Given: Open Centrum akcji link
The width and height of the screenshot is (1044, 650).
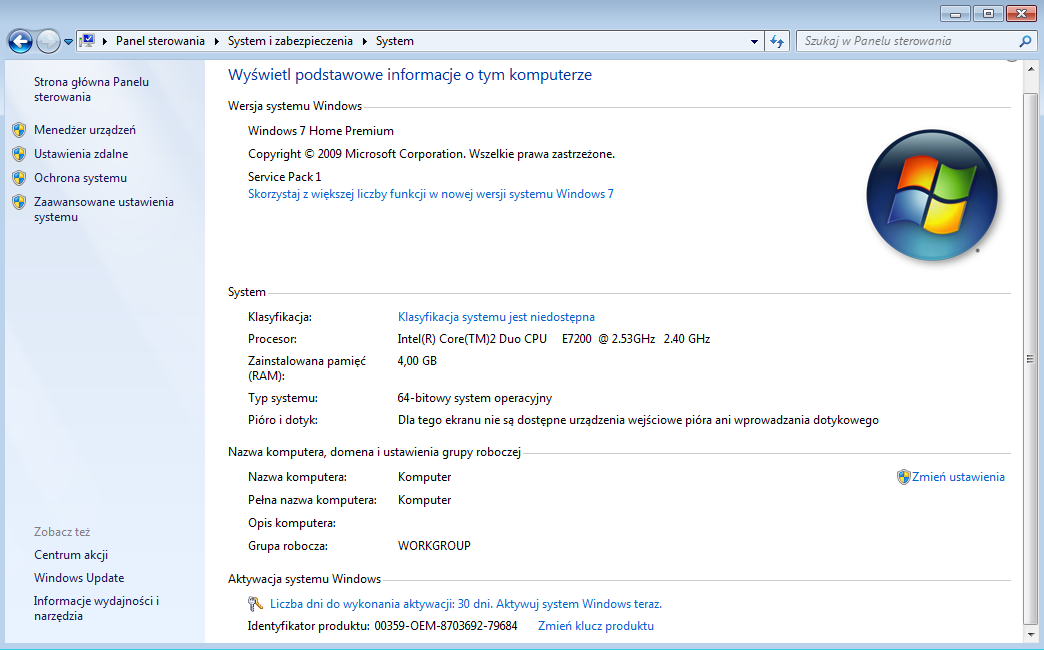Looking at the screenshot, I should click(71, 555).
